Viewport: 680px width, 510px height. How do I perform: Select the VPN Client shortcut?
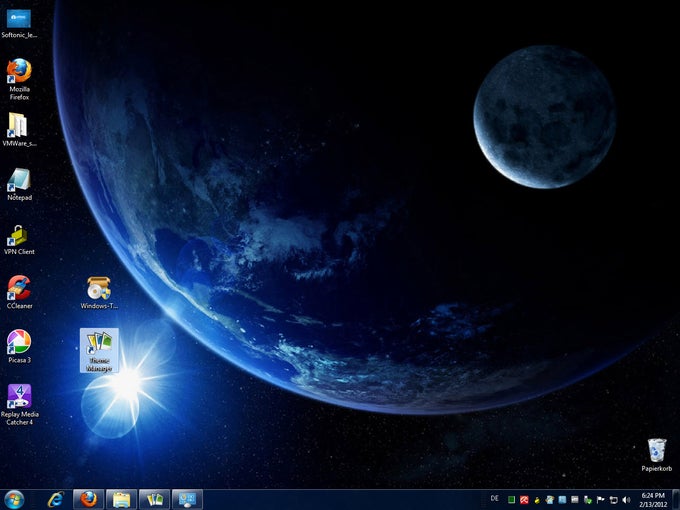[19, 239]
